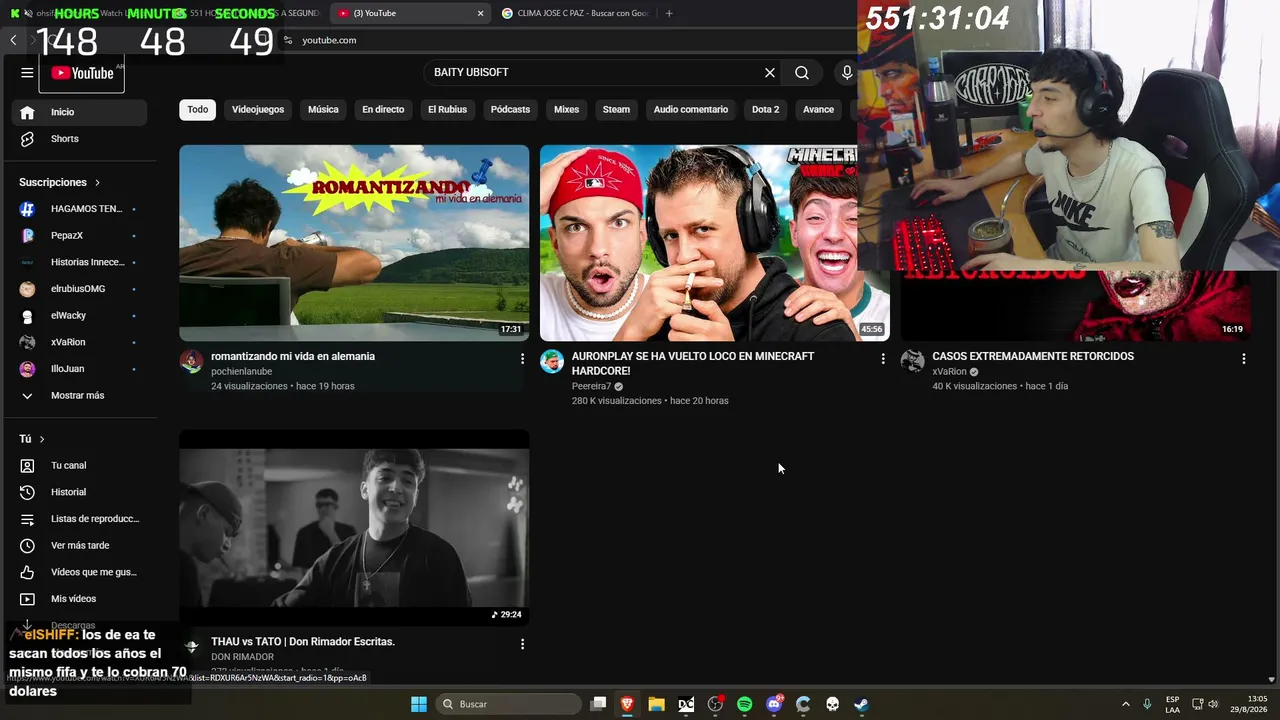Go to Inicio in the sidebar
Screen dimensions: 1280x720
point(79,112)
